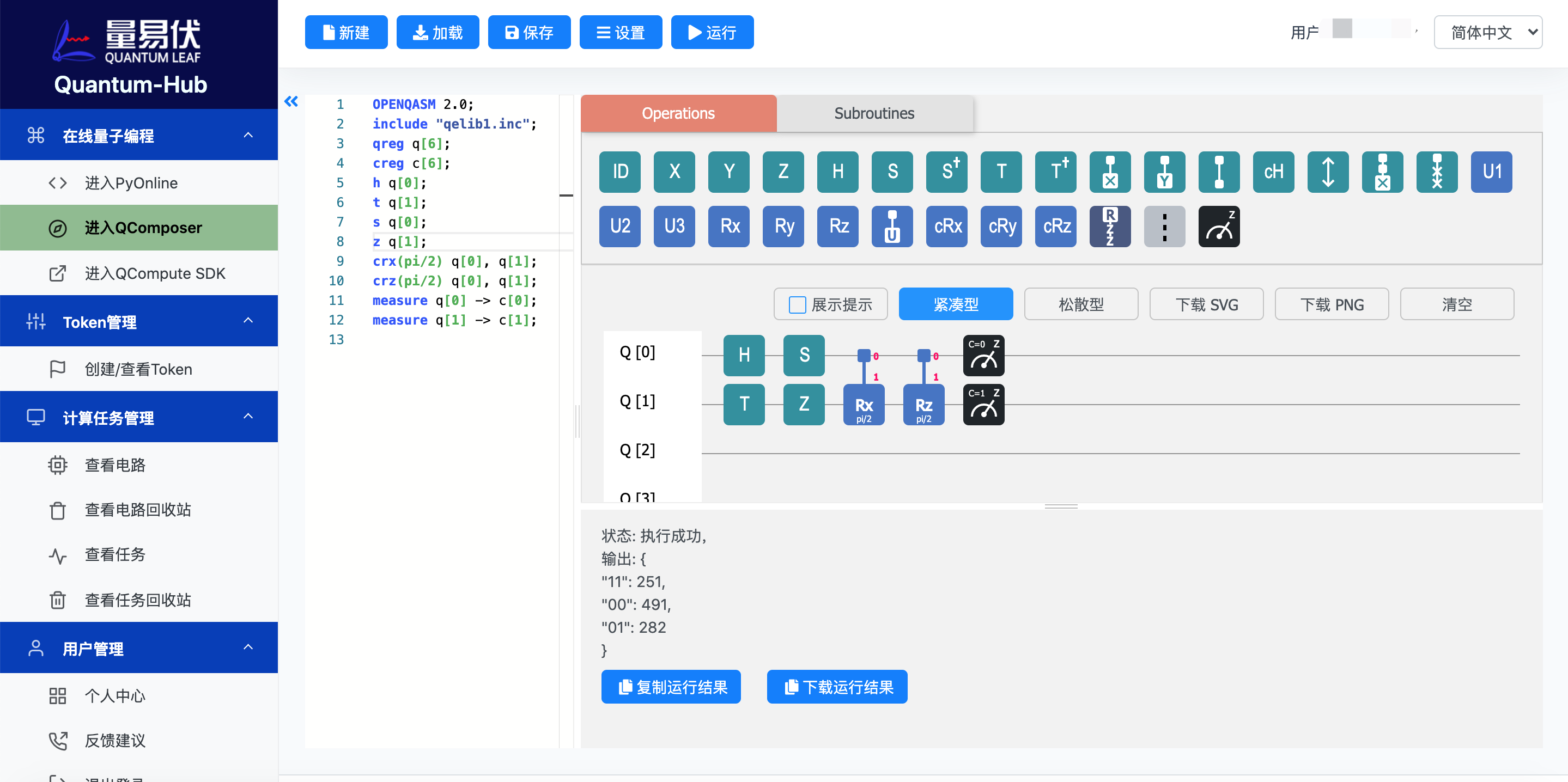Select the T† (T-dagger) gate icon
The height and width of the screenshot is (782, 1568).
coord(1057,172)
